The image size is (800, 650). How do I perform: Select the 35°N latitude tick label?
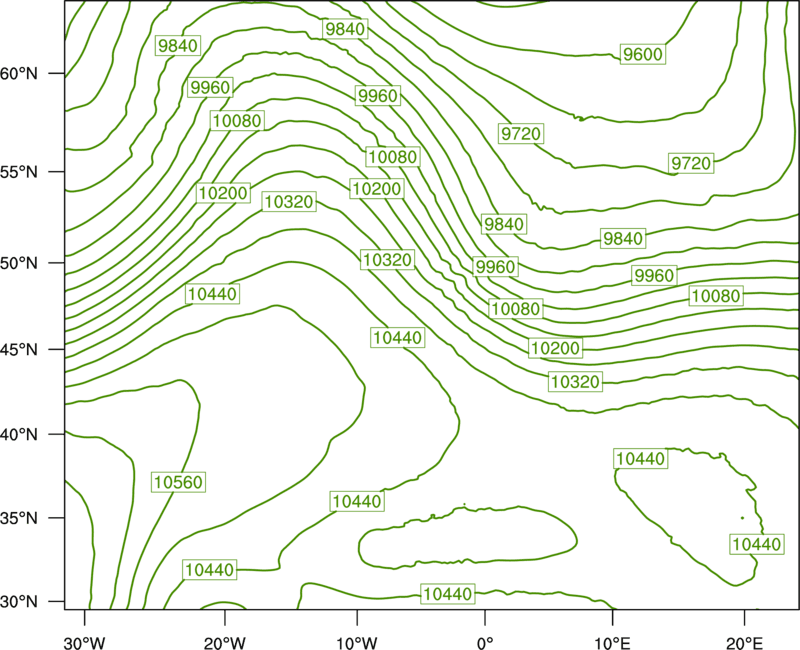pos(19,518)
